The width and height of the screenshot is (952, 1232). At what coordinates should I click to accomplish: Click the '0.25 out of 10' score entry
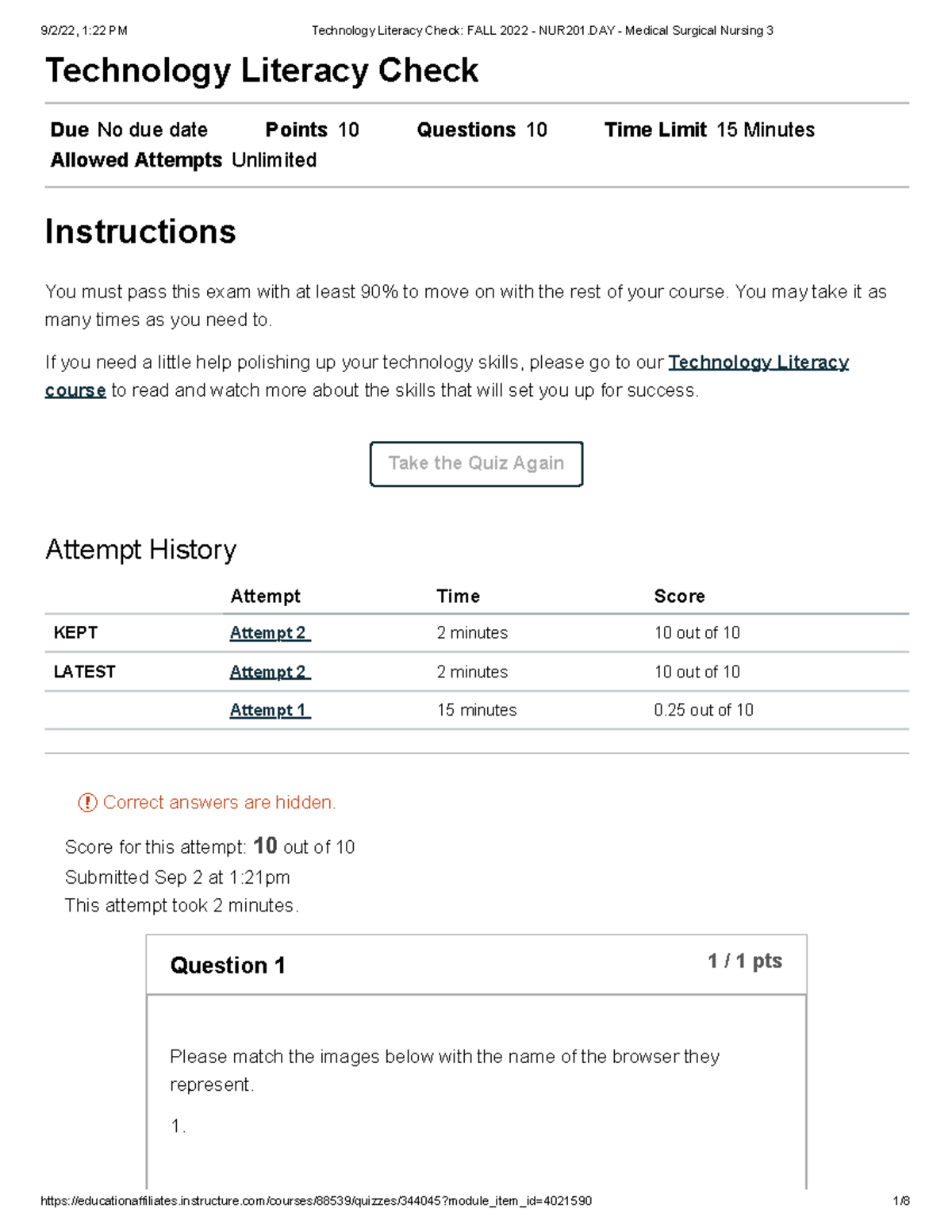point(704,710)
